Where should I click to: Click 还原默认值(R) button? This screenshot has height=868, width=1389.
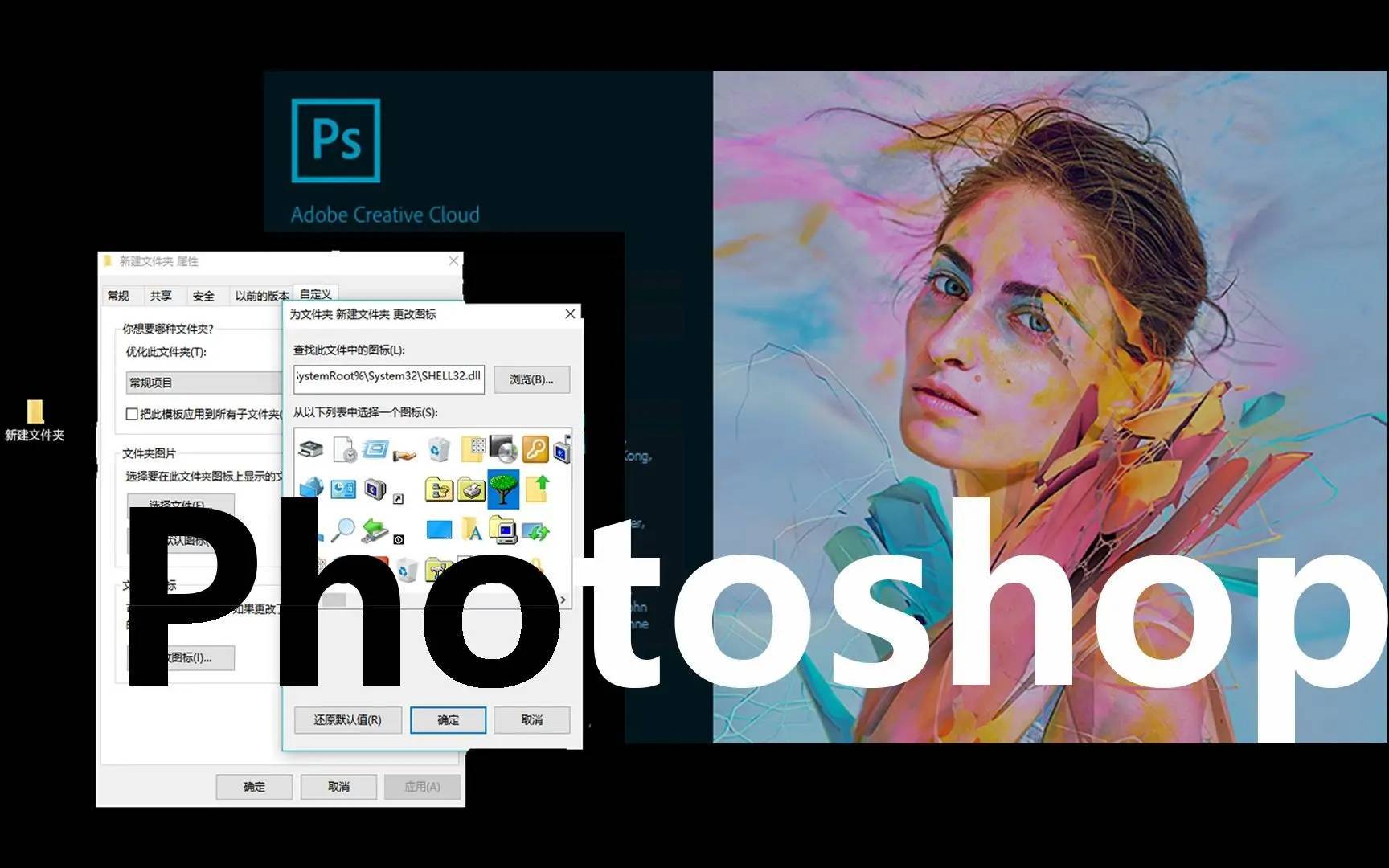[x=347, y=720]
